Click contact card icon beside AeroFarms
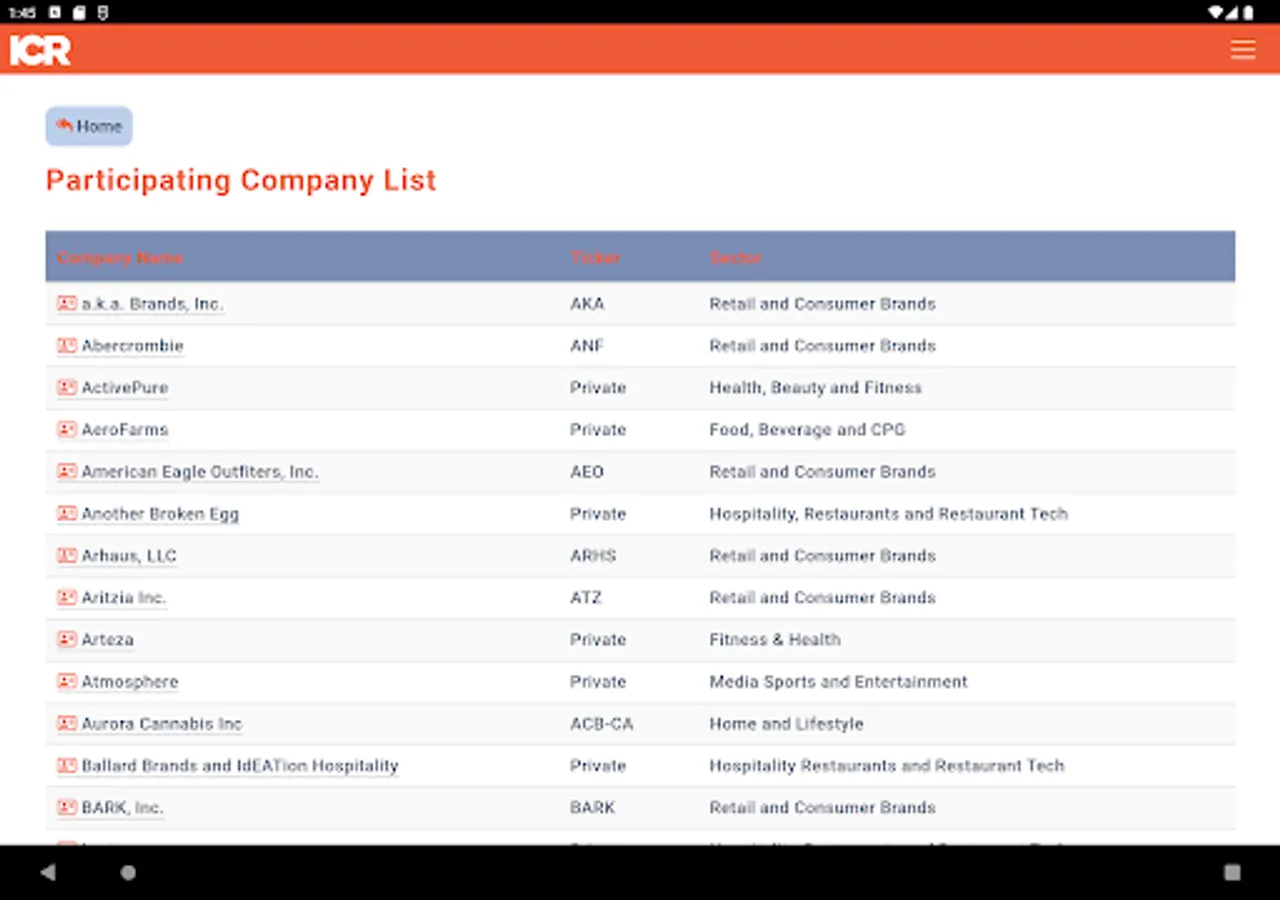The image size is (1280, 900). (67, 430)
